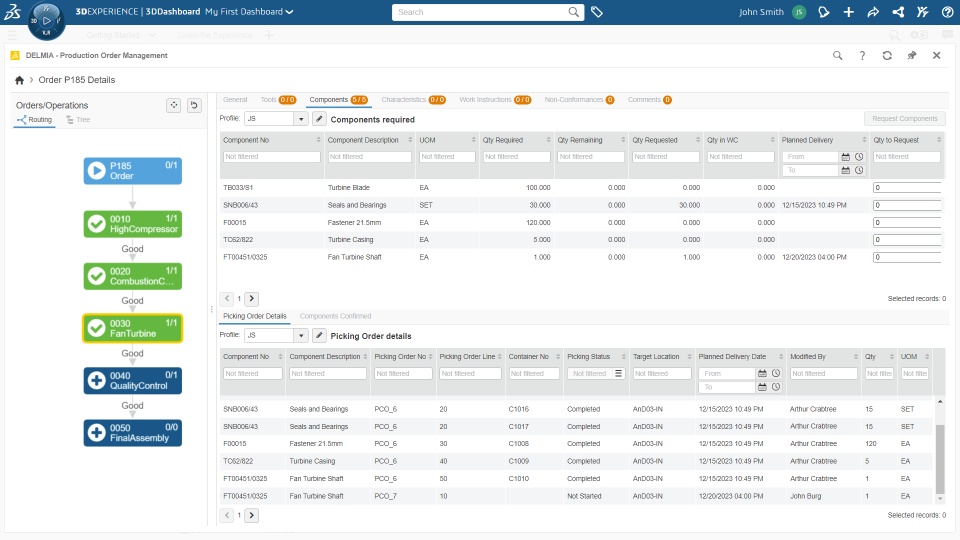The width and height of the screenshot is (960, 540).
Task: Sort the Modified By column
Action: click(x=856, y=356)
